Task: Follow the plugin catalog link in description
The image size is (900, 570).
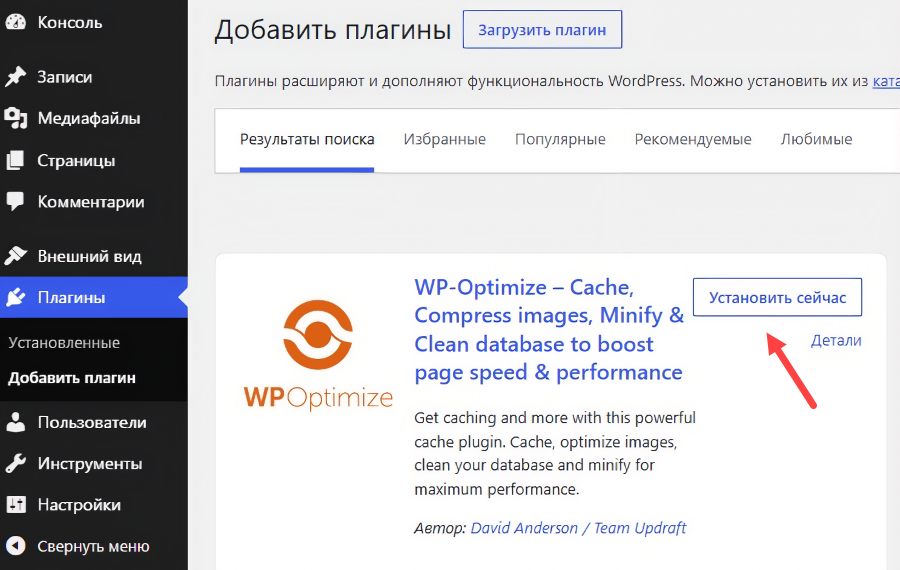Action: pos(886,81)
